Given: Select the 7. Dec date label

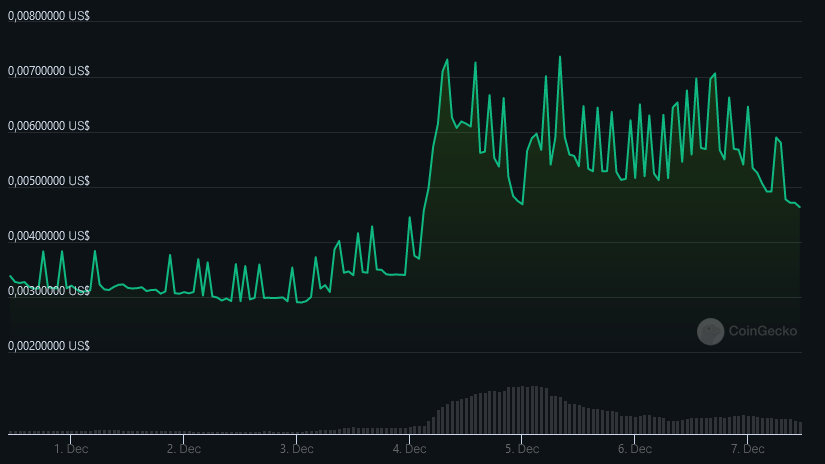Looking at the screenshot, I should pos(748,449).
